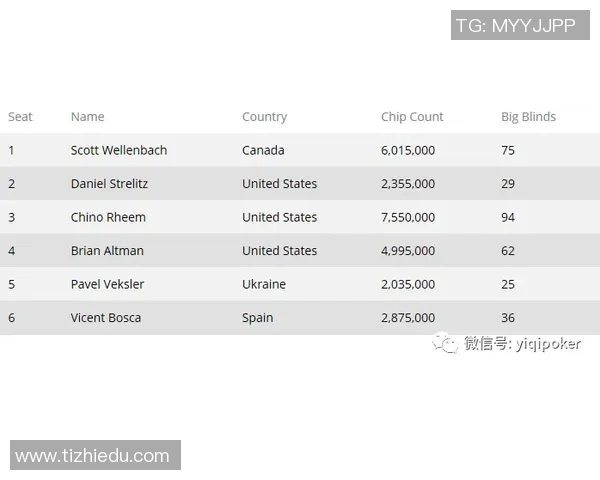Select player name Scott Wellenbach

119,150
